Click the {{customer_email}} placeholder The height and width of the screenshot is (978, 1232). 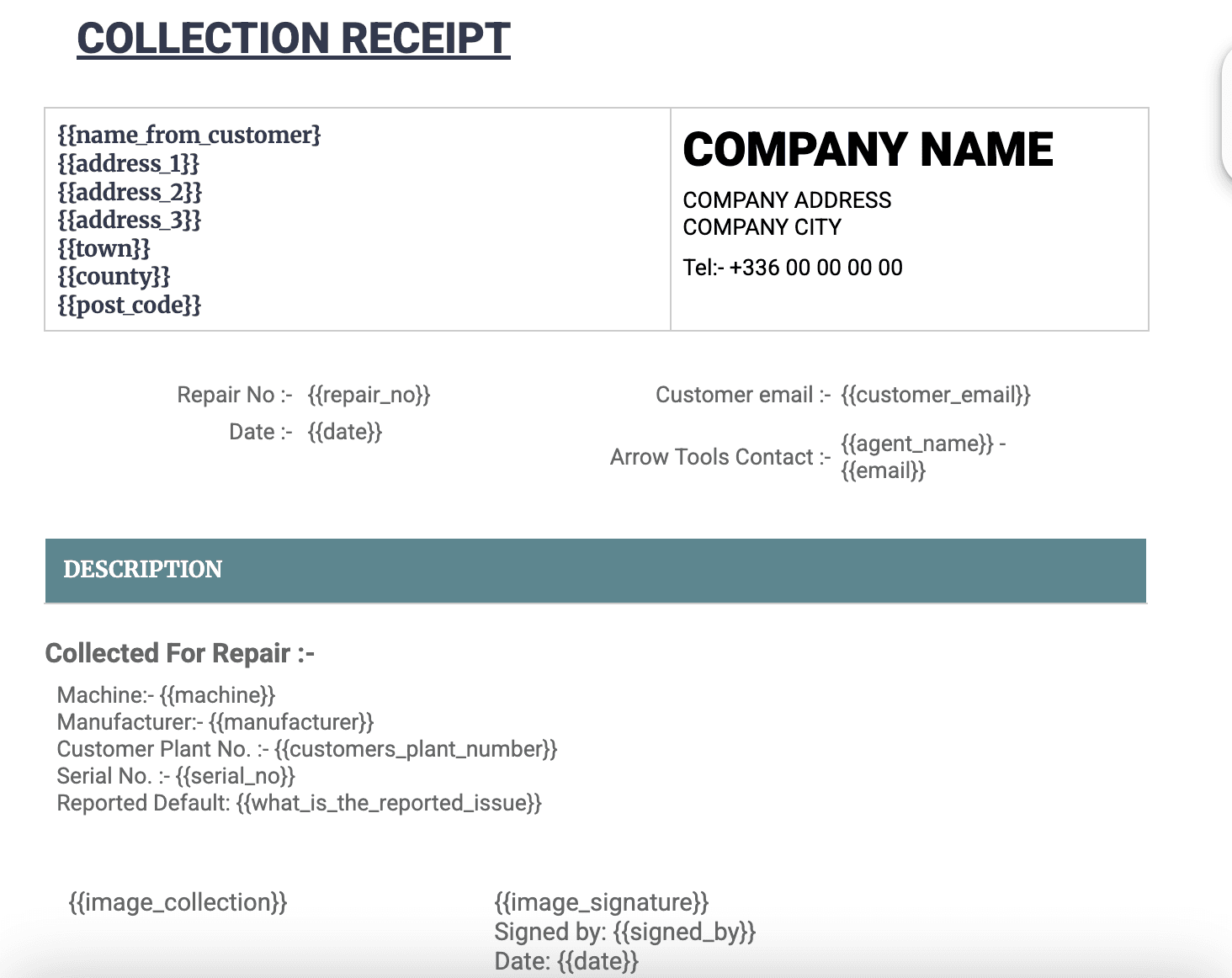click(937, 394)
